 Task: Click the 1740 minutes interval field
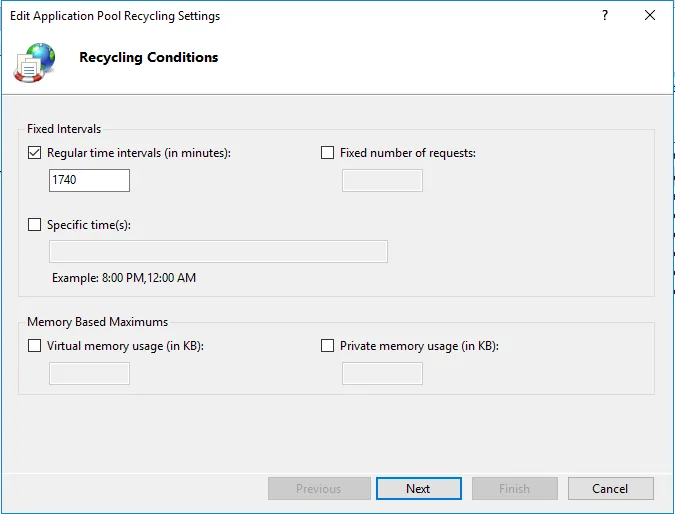click(x=89, y=180)
